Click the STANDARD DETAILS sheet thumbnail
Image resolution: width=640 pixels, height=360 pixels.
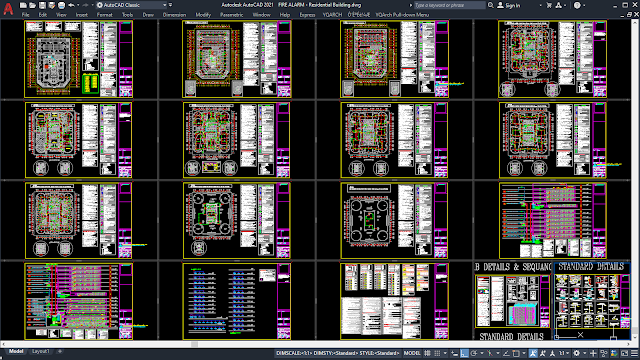tap(592, 301)
